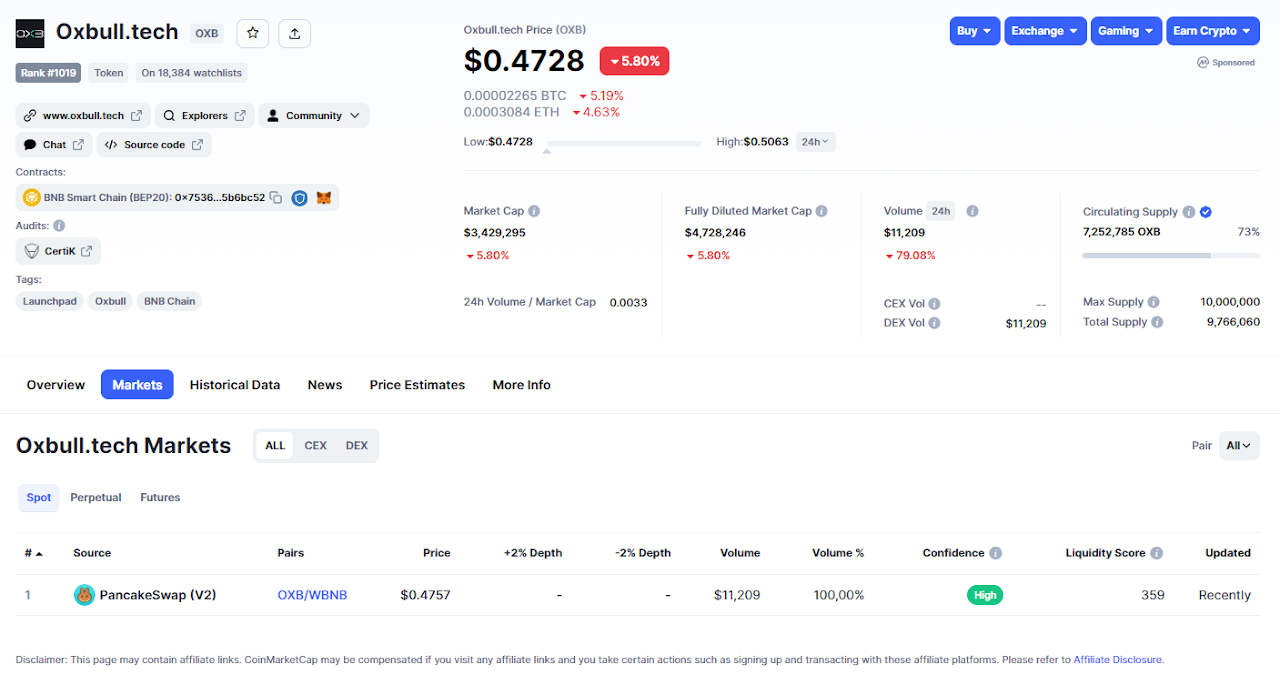1280x685 pixels.
Task: Click the BNB Smart Chain coin icon
Action: (31, 198)
